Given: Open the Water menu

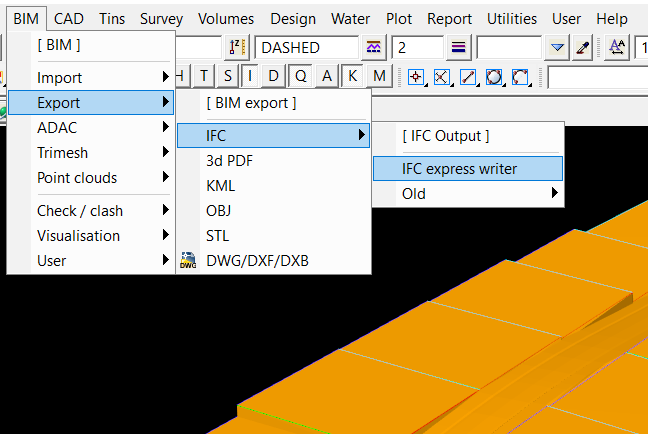Looking at the screenshot, I should click(350, 19).
